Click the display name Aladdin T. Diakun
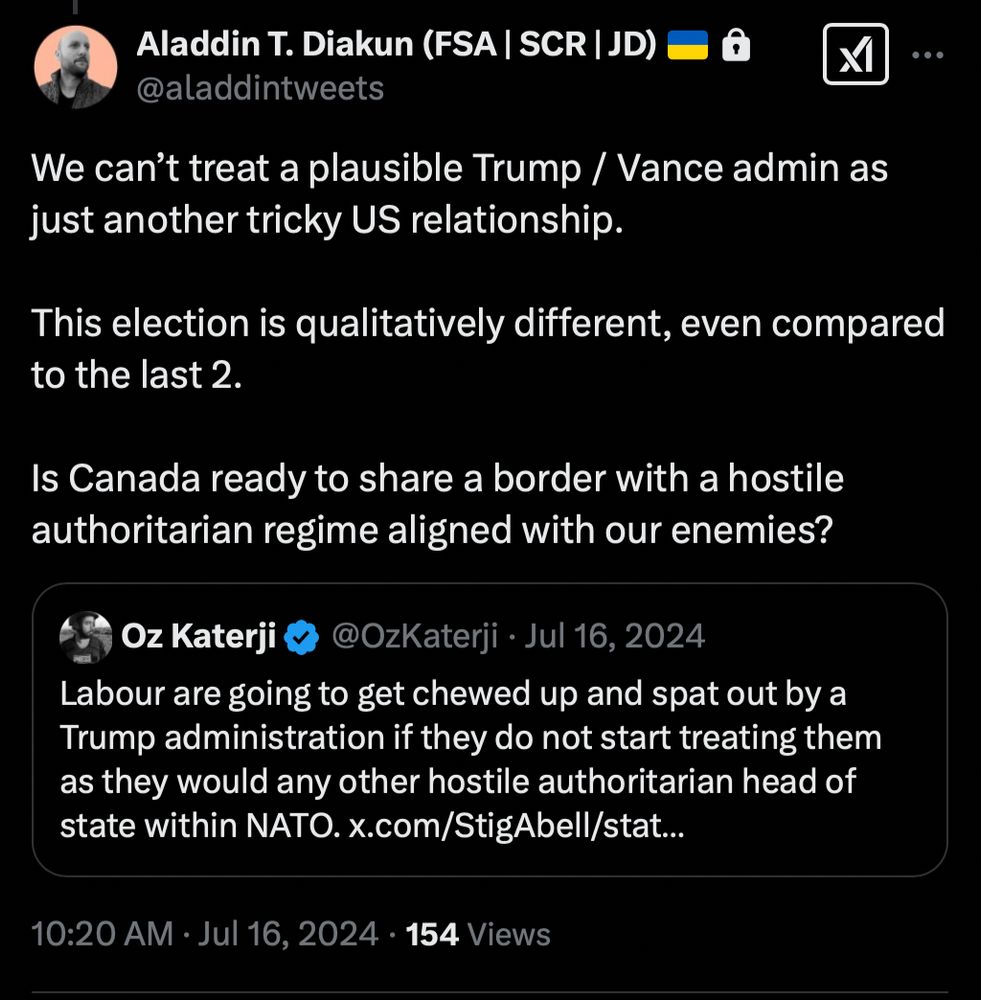981x1000 pixels. (x=396, y=44)
